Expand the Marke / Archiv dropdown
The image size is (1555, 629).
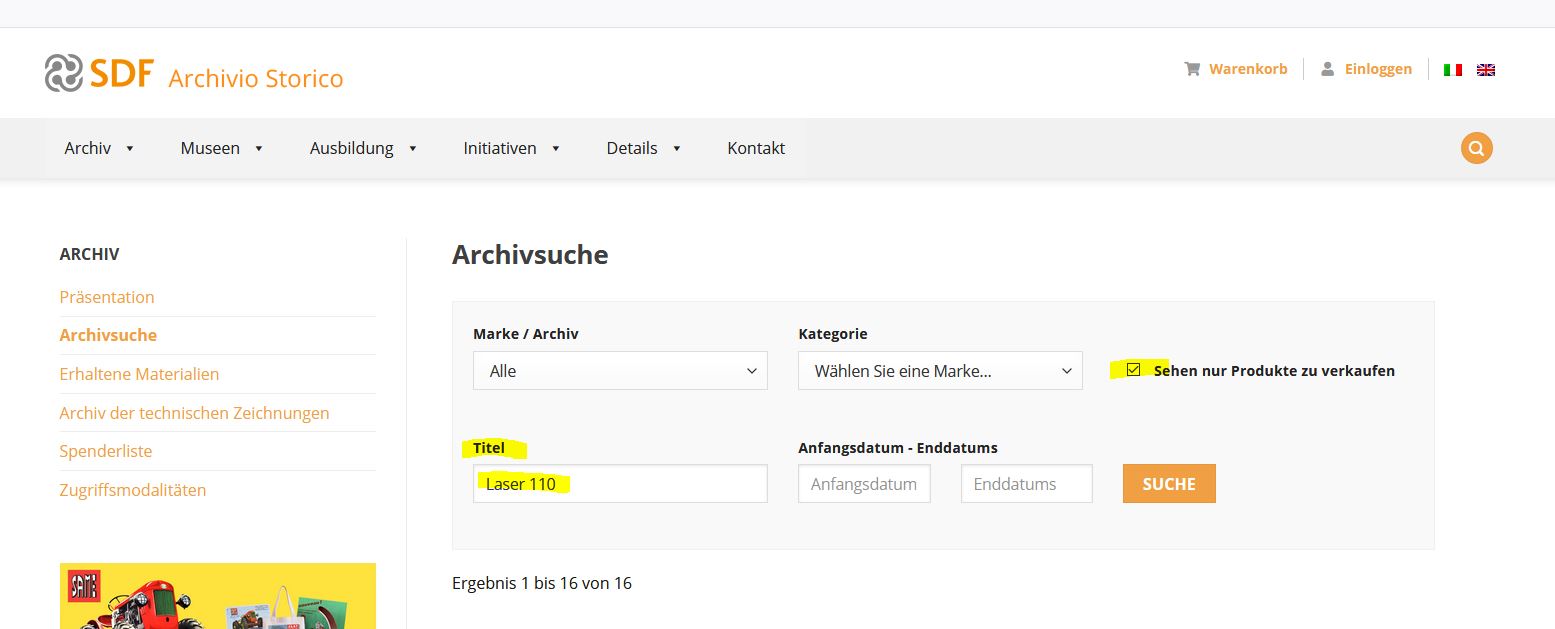620,371
